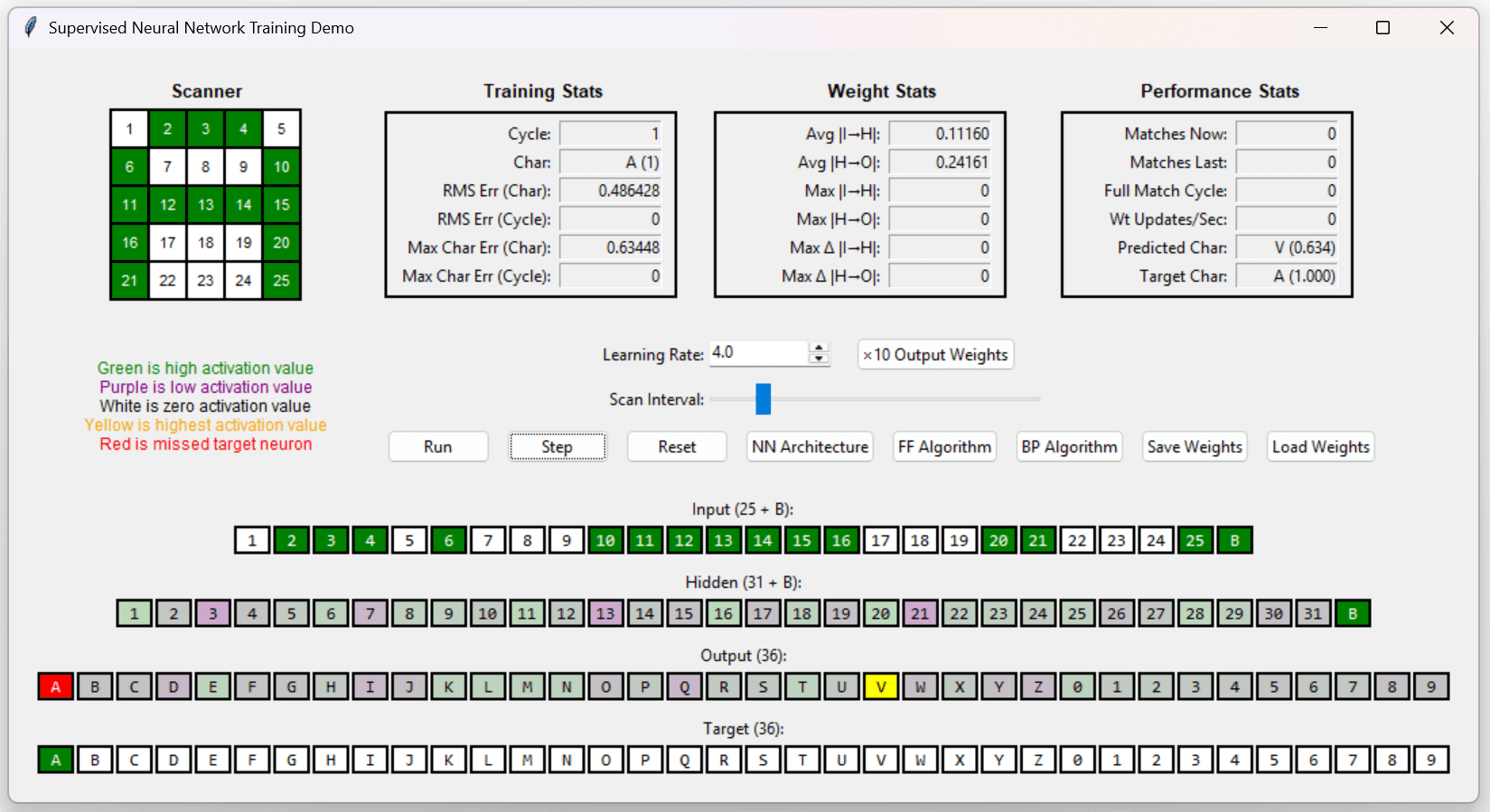Select the yellow output neuron V
Viewport: 1490px width, 812px height.
[880, 686]
